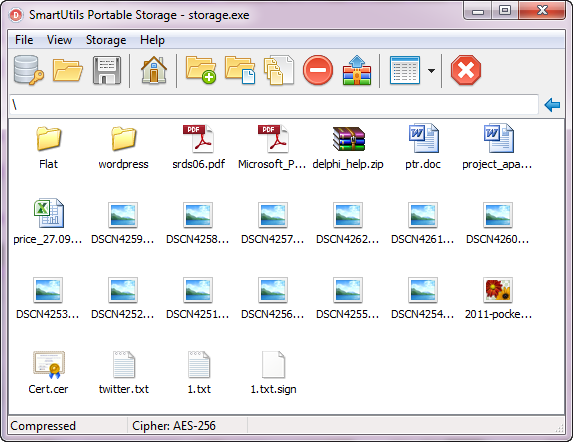Screen dimensions: 573x442
Task: Create new folder with the green plus icon
Action: 201,70
